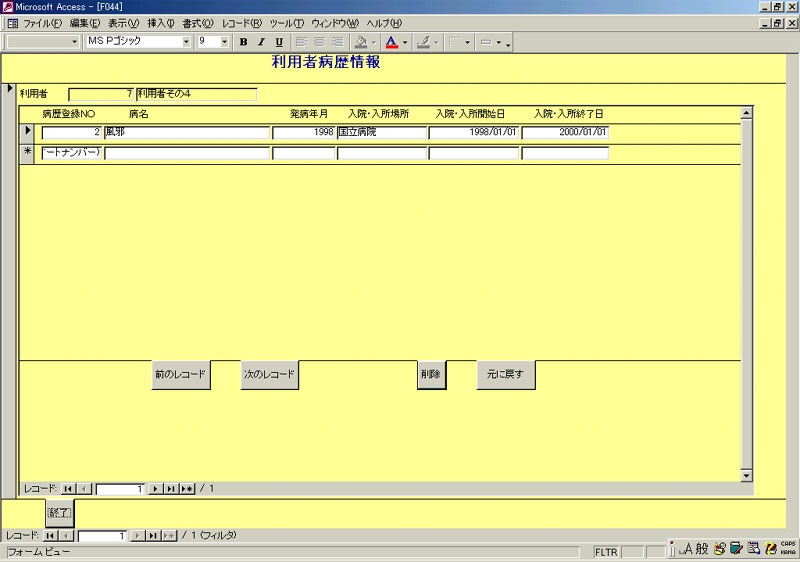
Task: Toggle CAPS indicator on IME bar
Action: click(788, 545)
